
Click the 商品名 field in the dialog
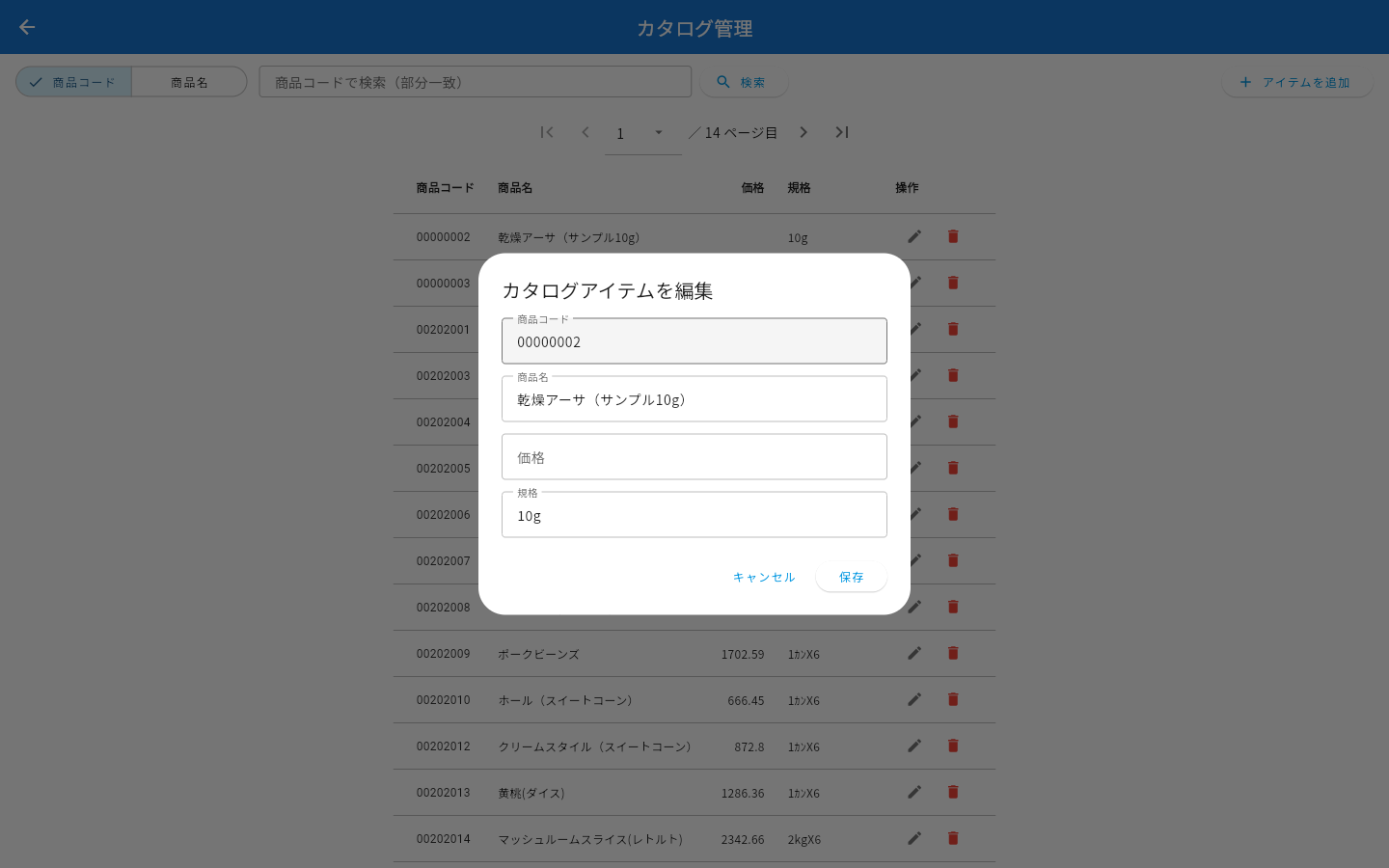click(694, 399)
